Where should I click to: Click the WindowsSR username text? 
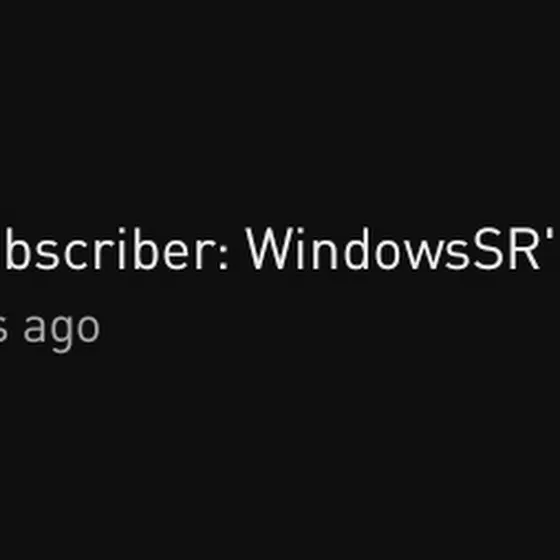(393, 249)
